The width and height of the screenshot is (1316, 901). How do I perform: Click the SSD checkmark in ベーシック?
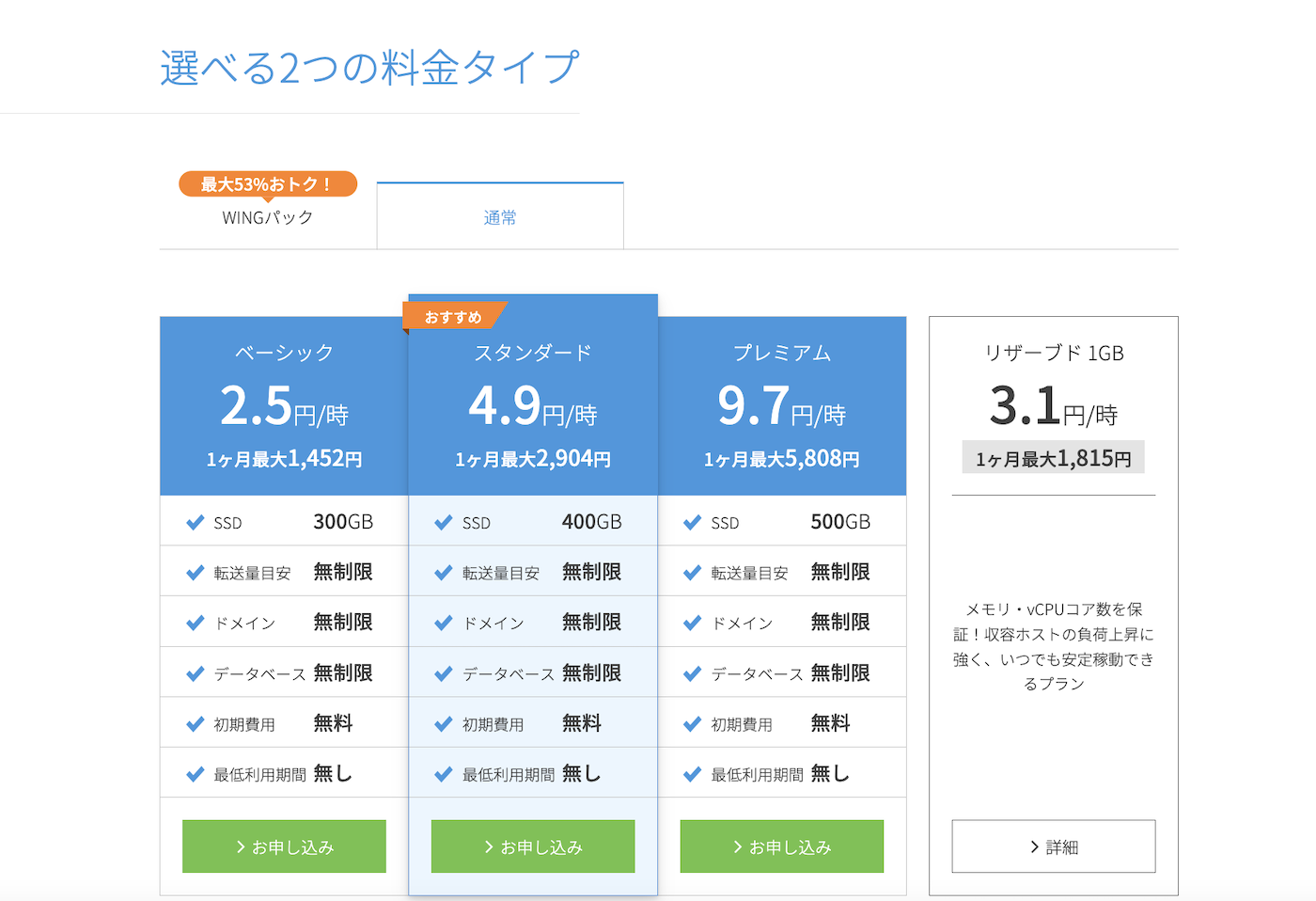(x=195, y=522)
